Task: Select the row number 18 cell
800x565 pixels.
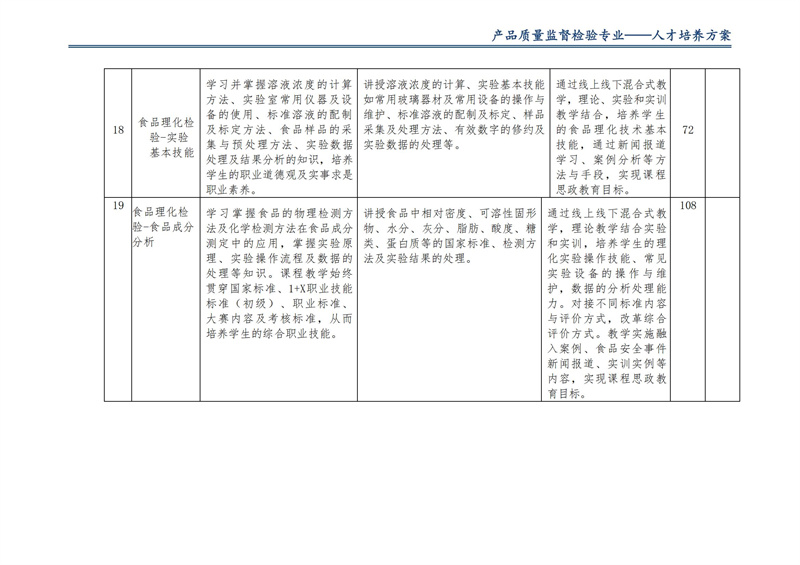Action: point(118,131)
